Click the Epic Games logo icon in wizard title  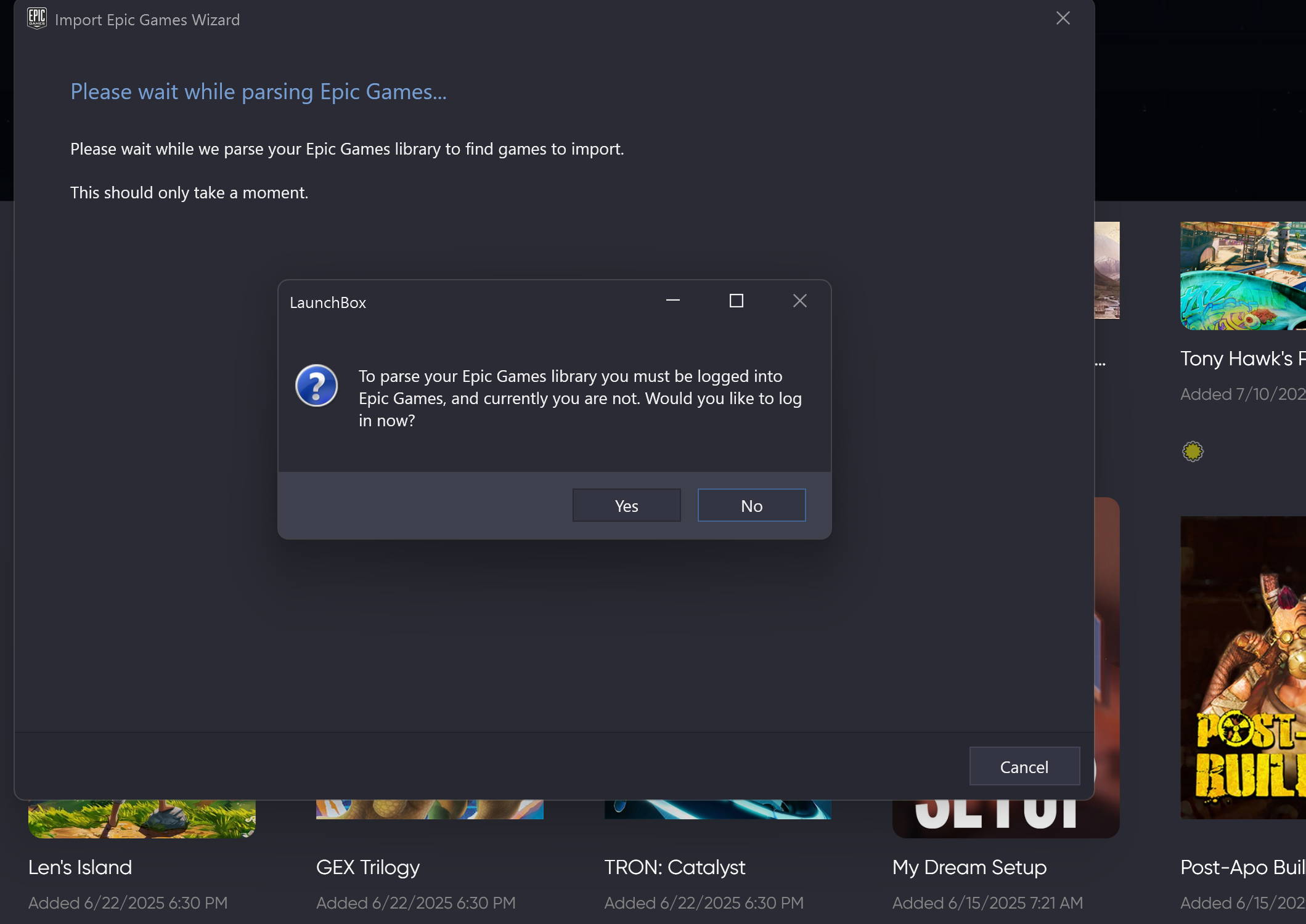[x=37, y=18]
